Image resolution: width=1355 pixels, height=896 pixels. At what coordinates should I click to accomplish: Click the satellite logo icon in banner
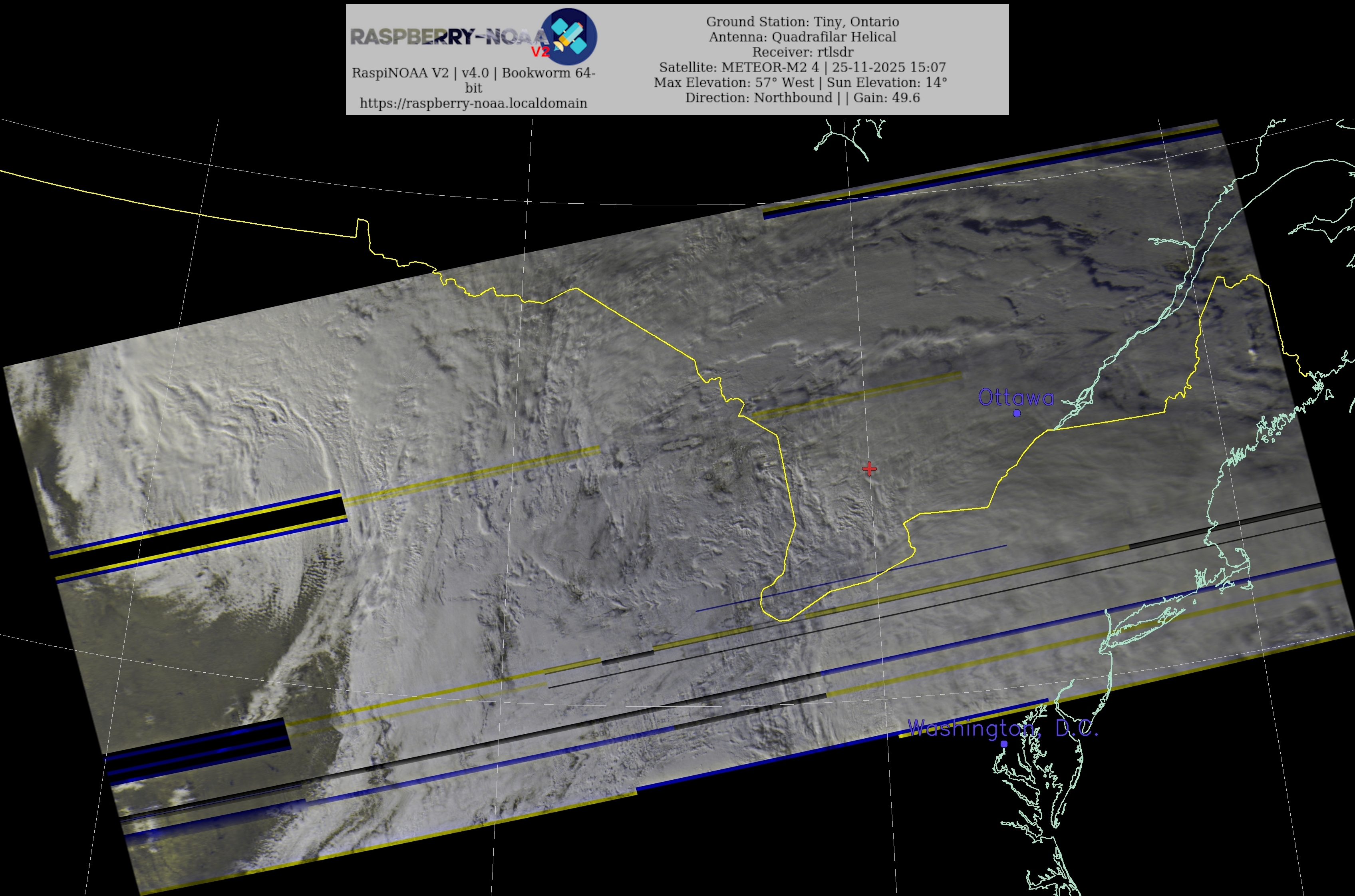(x=569, y=36)
